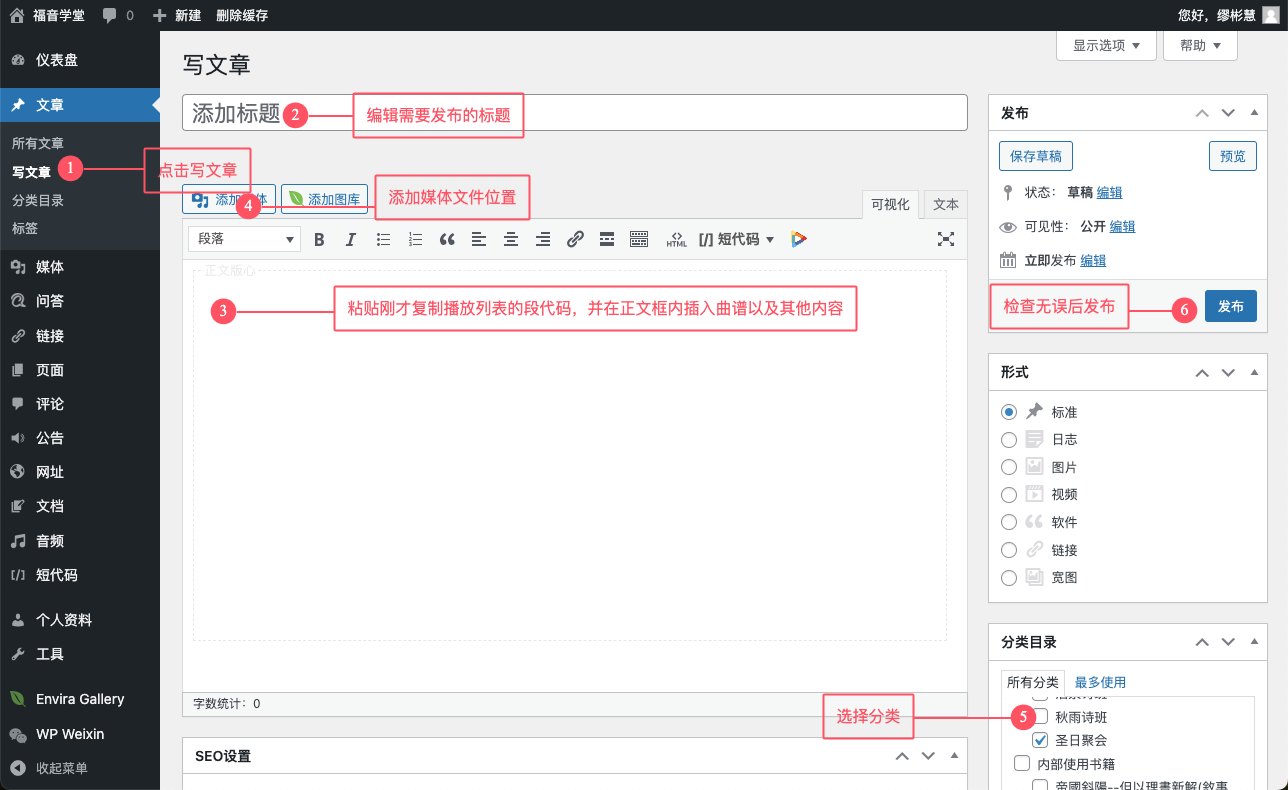Click 删除缓存 in admin bar

pyautogui.click(x=242, y=15)
